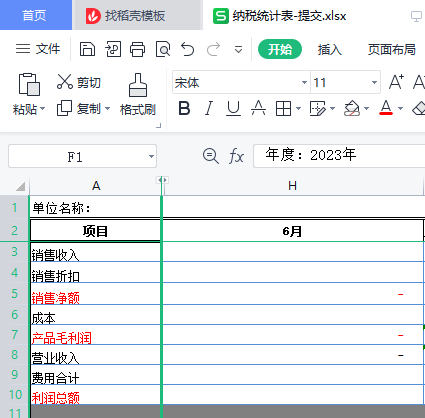Open the 页面布局 ribbon tab

coord(392,49)
